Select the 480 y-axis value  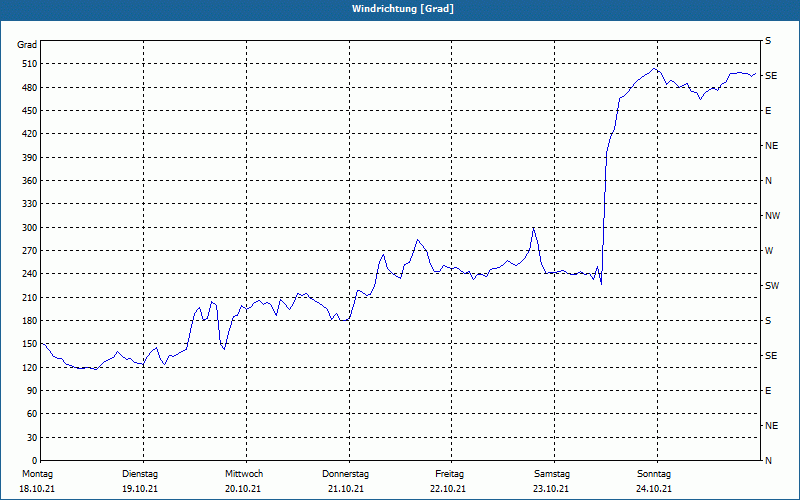point(29,88)
